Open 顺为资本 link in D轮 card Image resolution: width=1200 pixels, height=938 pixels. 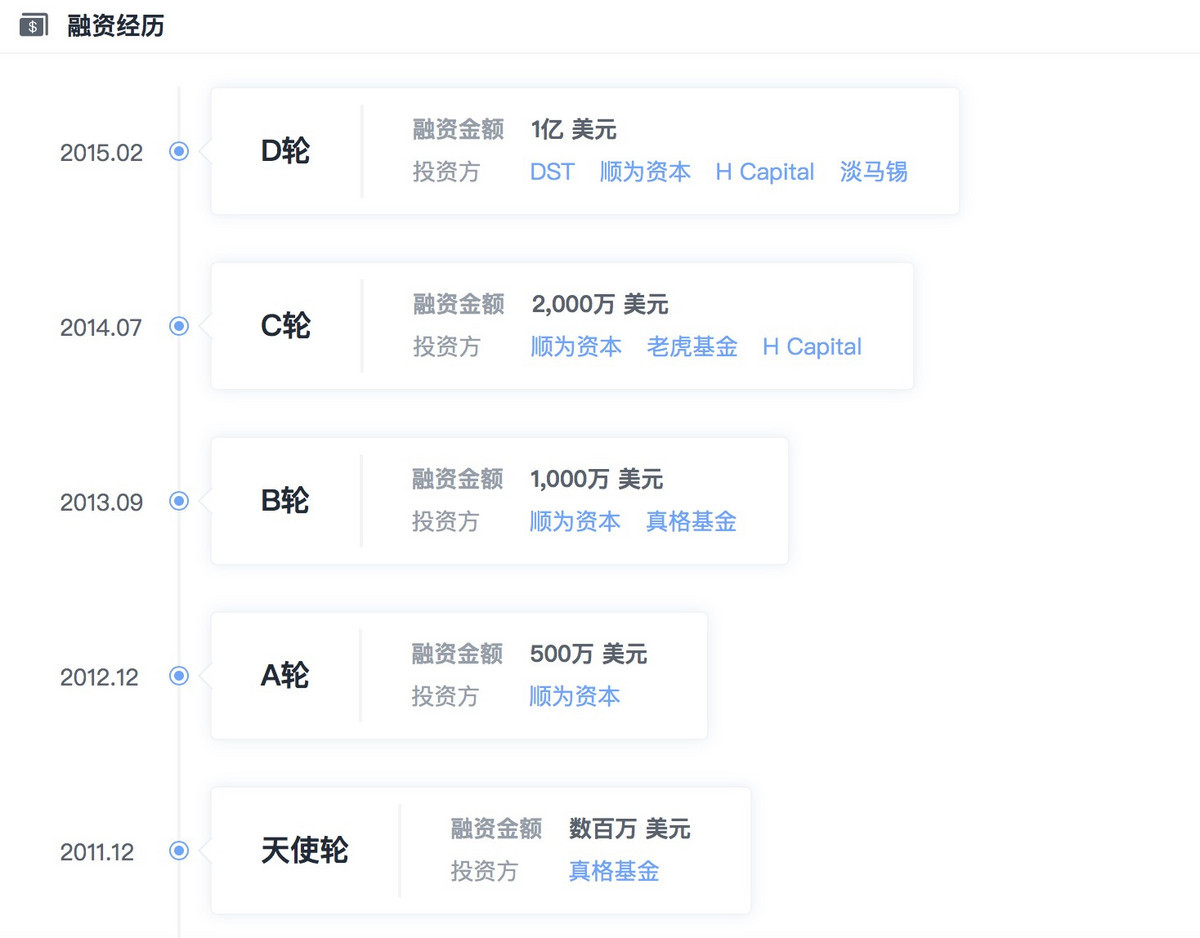click(x=645, y=172)
